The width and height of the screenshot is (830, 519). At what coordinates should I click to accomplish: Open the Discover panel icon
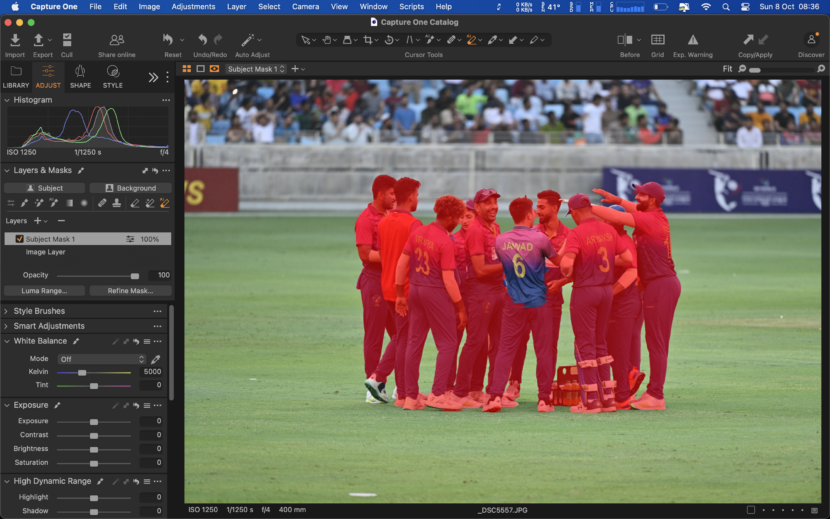click(x=811, y=40)
